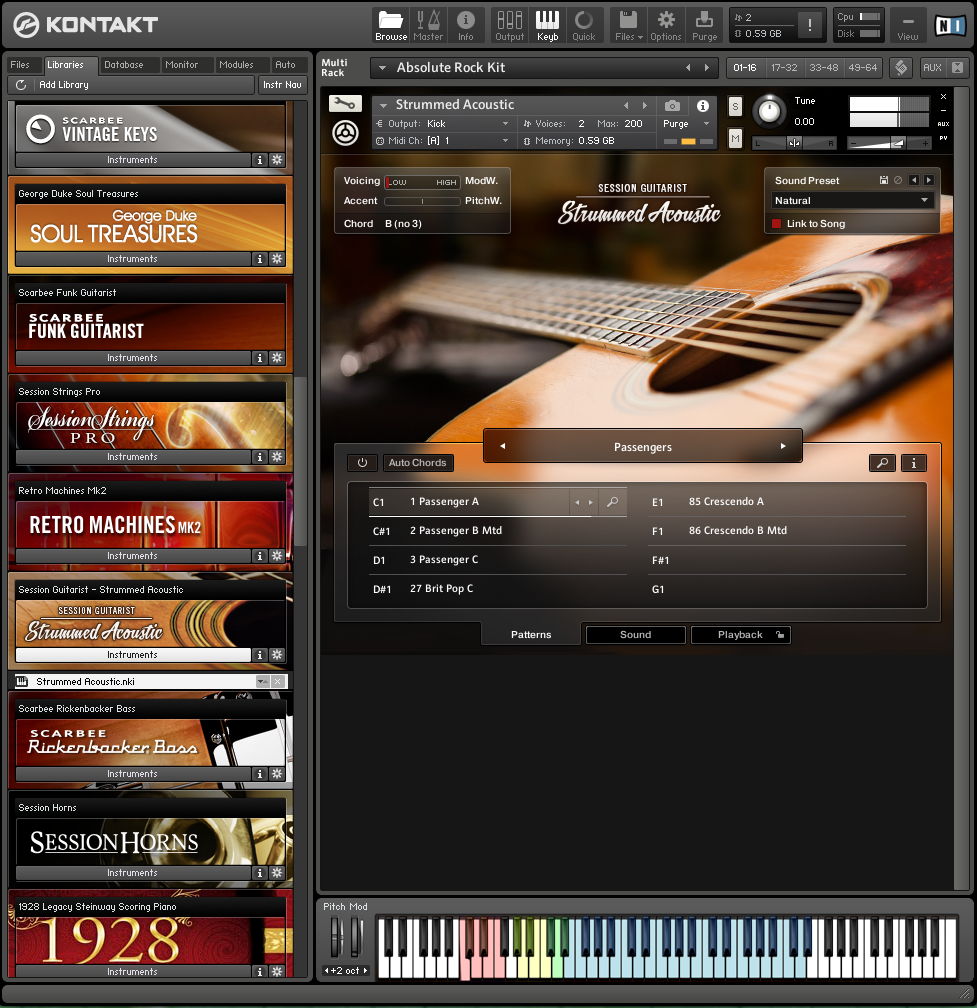
Task: Toggle the AUX sends panel
Action: point(932,68)
